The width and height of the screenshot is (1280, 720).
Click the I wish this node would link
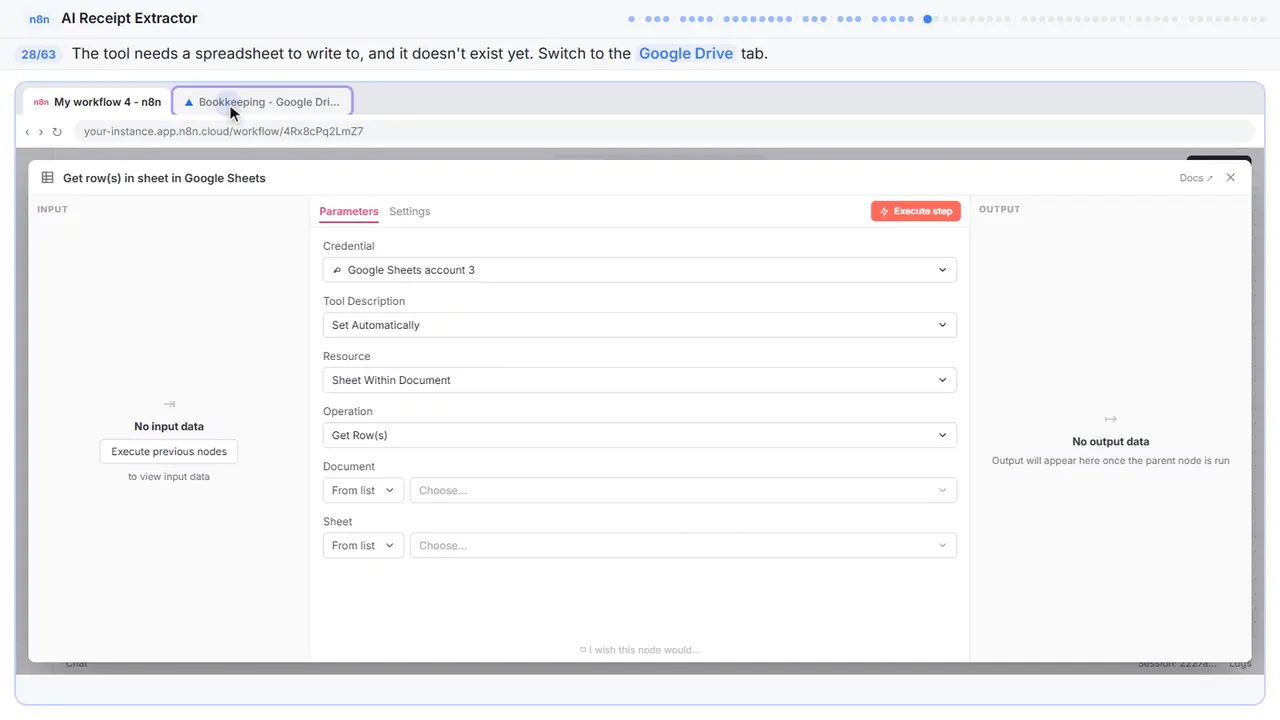pos(640,650)
